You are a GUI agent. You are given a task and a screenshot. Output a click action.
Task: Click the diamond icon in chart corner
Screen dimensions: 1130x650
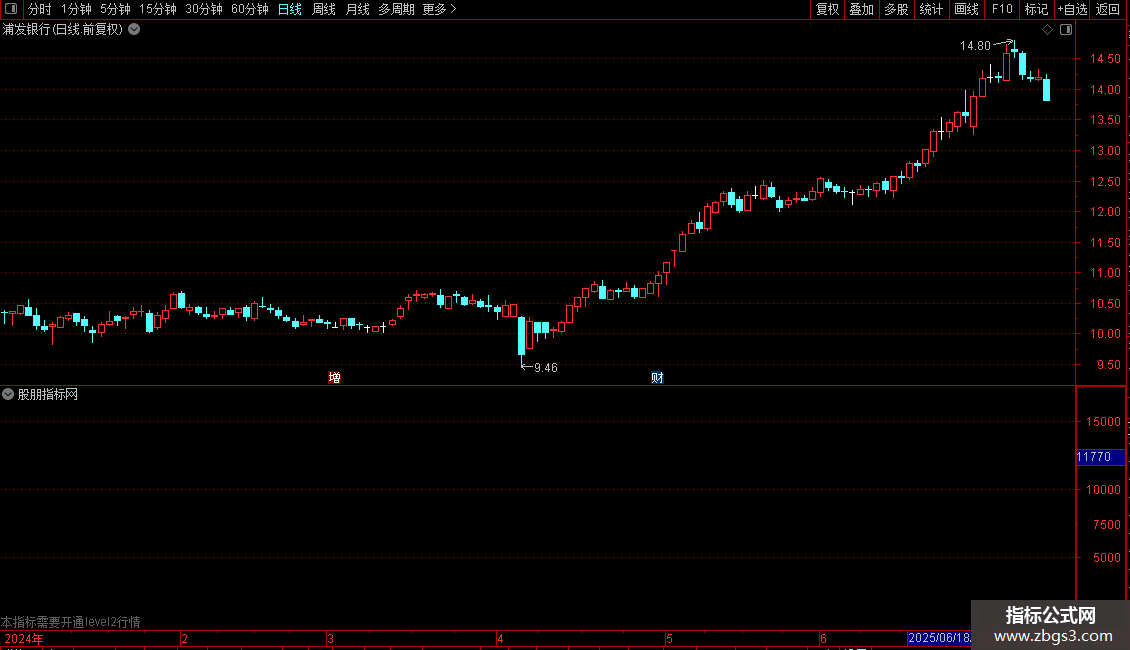tap(1048, 30)
